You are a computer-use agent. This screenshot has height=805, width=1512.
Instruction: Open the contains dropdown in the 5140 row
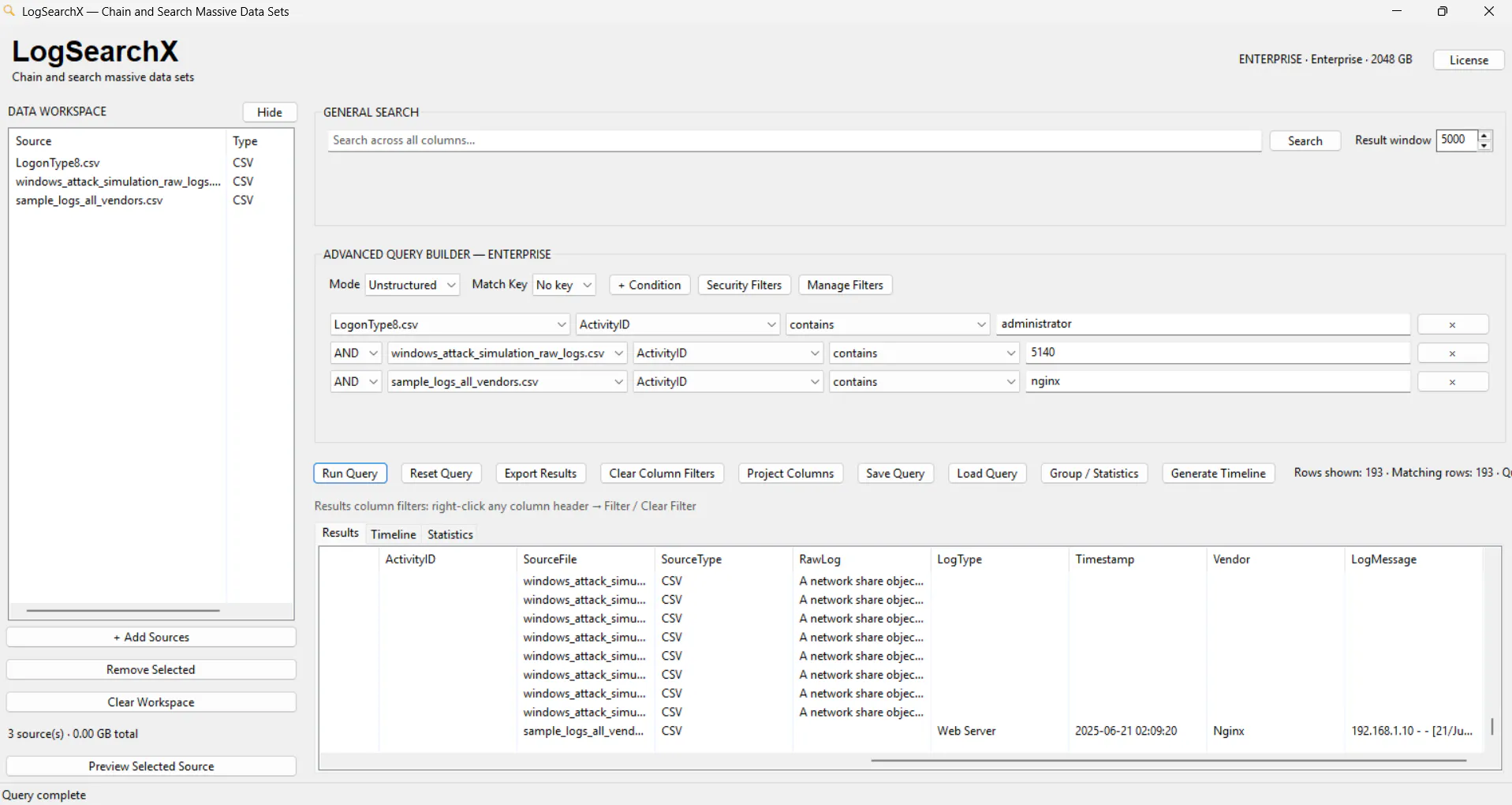click(924, 353)
